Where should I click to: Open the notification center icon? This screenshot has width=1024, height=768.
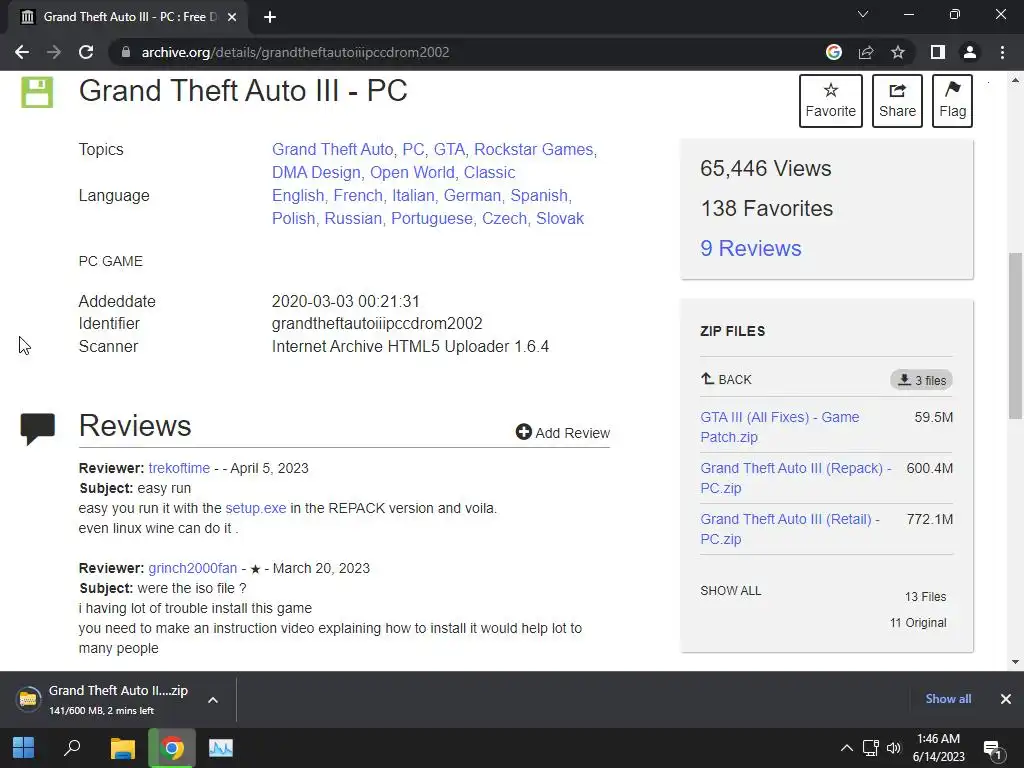993,749
